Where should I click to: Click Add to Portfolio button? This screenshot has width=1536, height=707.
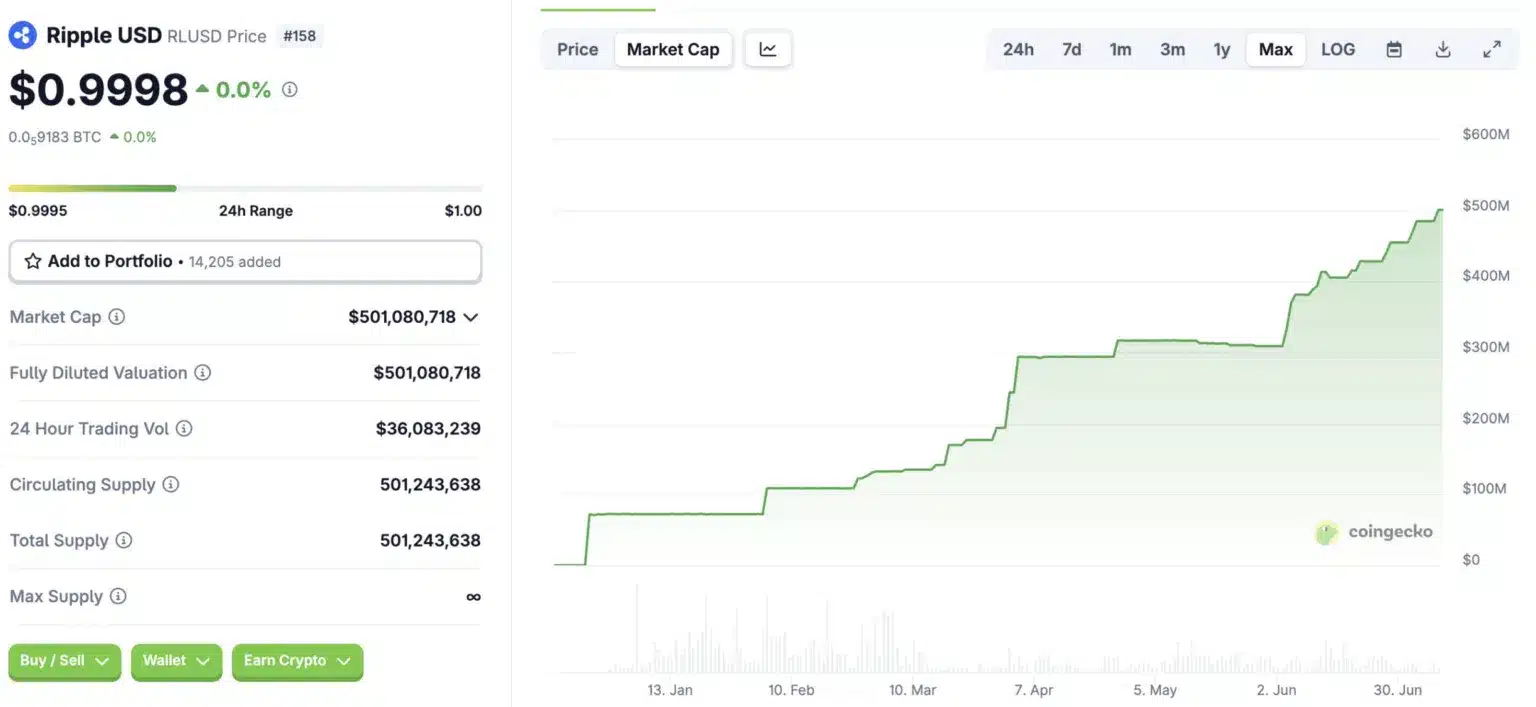click(x=245, y=261)
